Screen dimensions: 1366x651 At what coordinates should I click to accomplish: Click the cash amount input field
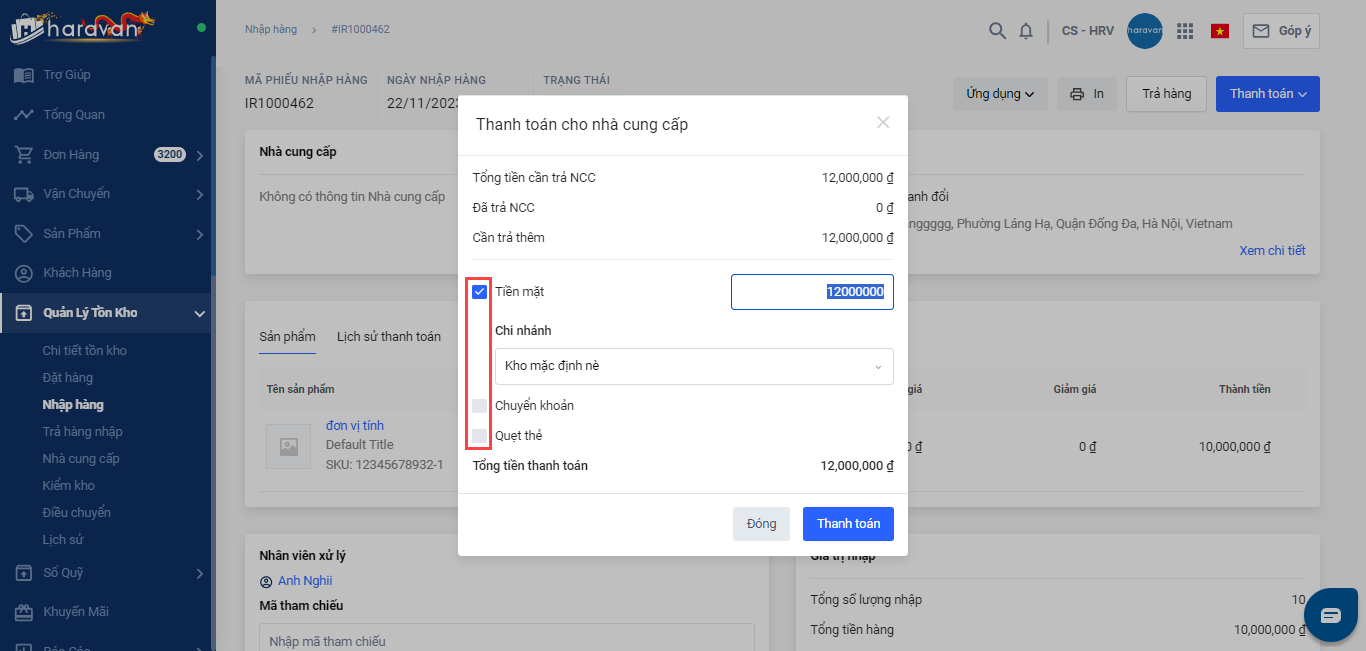click(x=812, y=292)
